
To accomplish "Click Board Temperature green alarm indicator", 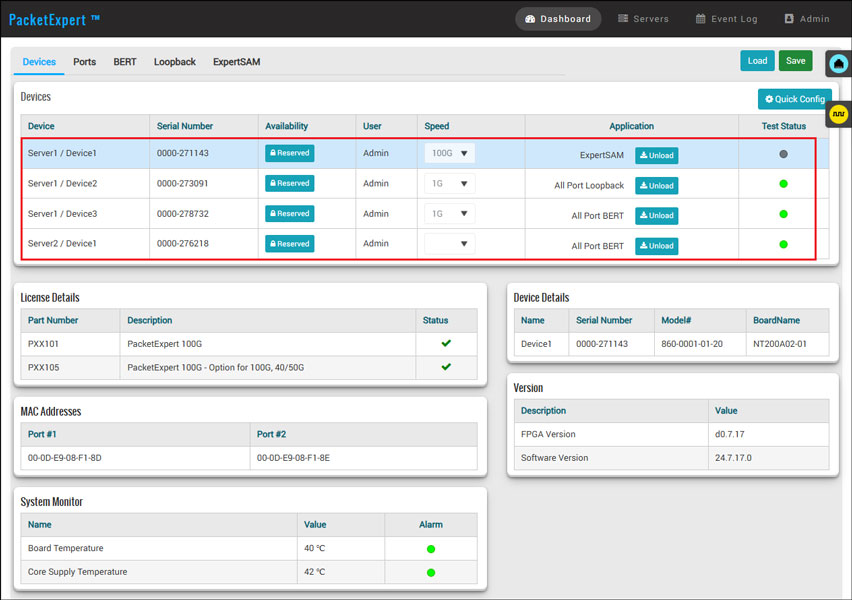I will [x=431, y=549].
